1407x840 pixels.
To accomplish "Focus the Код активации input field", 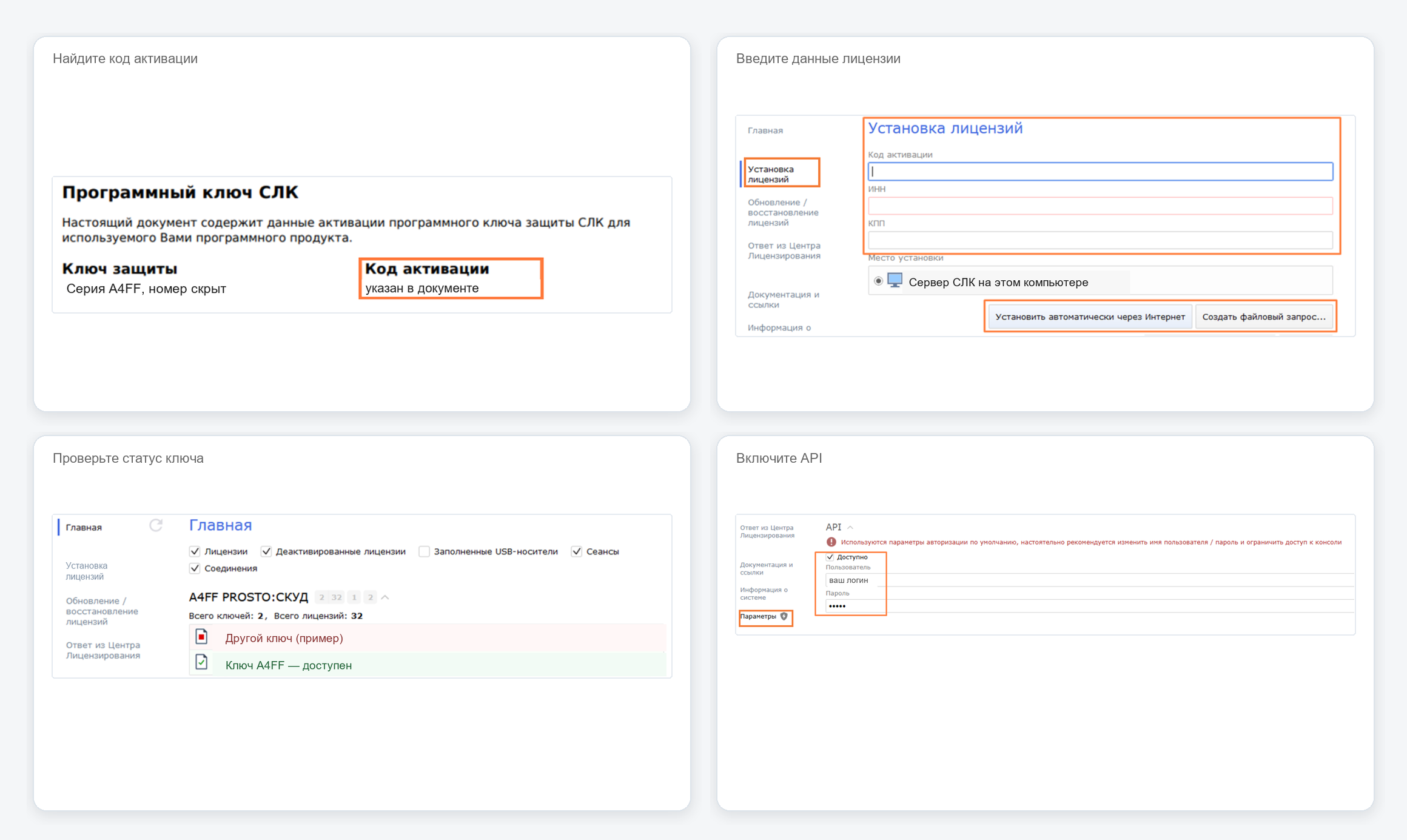I will click(1100, 172).
